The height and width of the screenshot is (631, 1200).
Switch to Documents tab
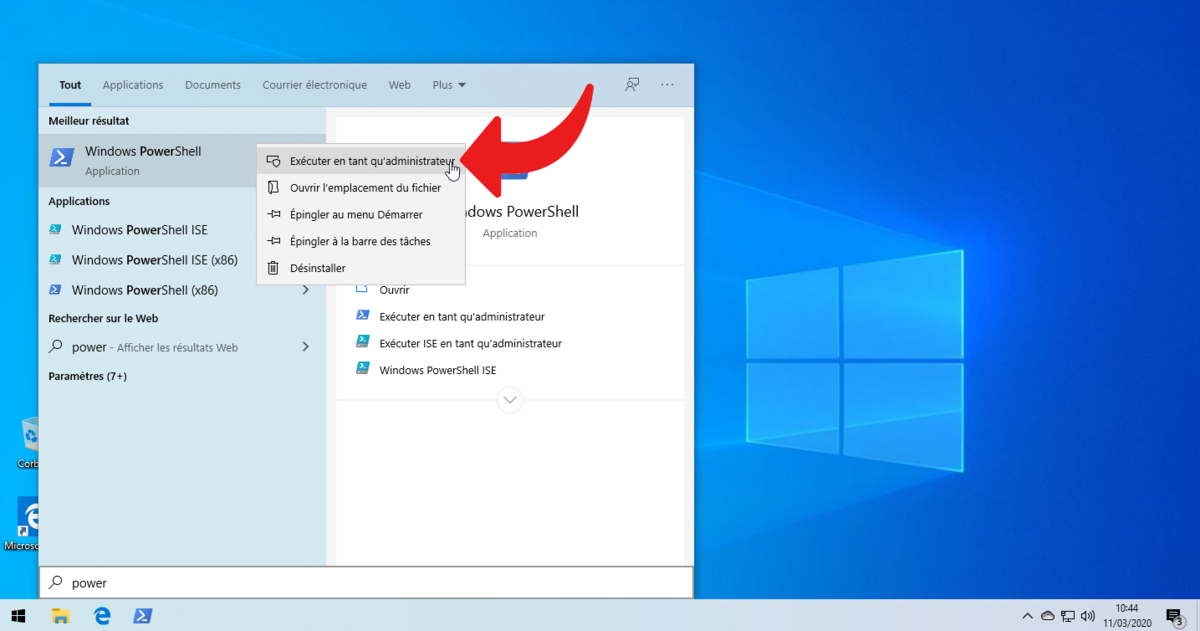pos(213,85)
